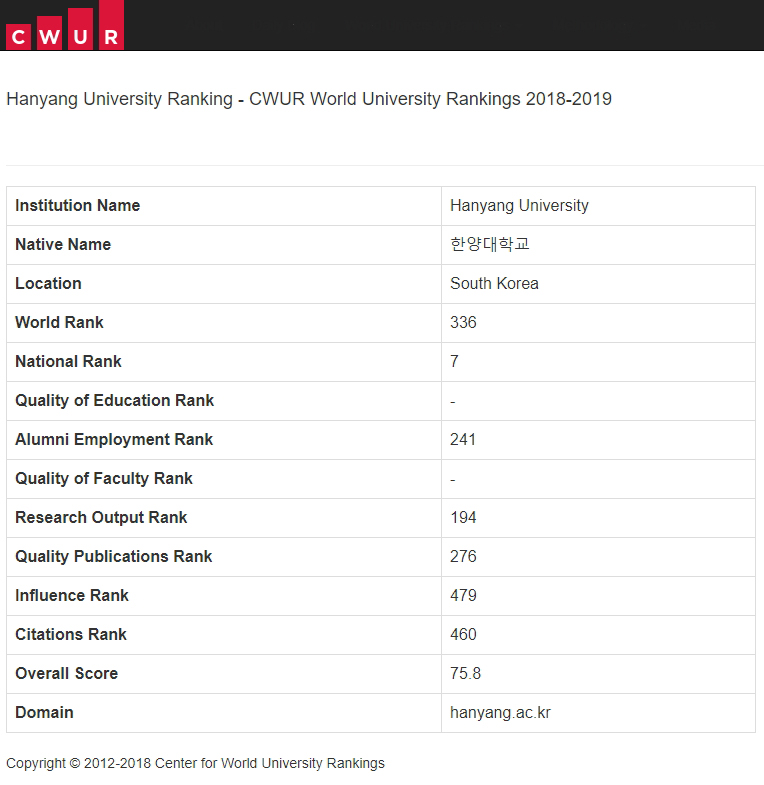Image resolution: width=764 pixels, height=785 pixels.
Task: Click the copyright notice in the footer
Action: tap(195, 763)
